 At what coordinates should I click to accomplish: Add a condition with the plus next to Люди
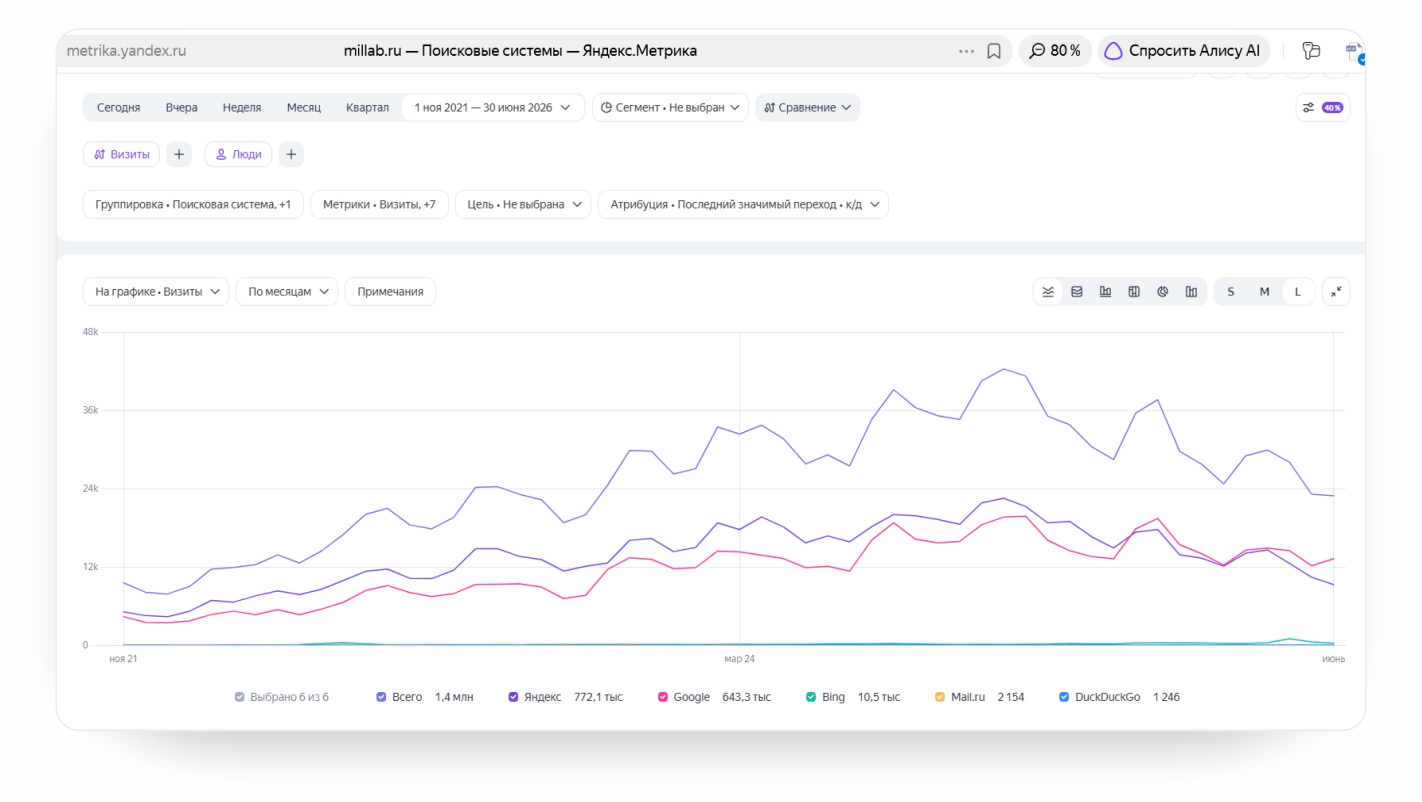pyautogui.click(x=291, y=154)
